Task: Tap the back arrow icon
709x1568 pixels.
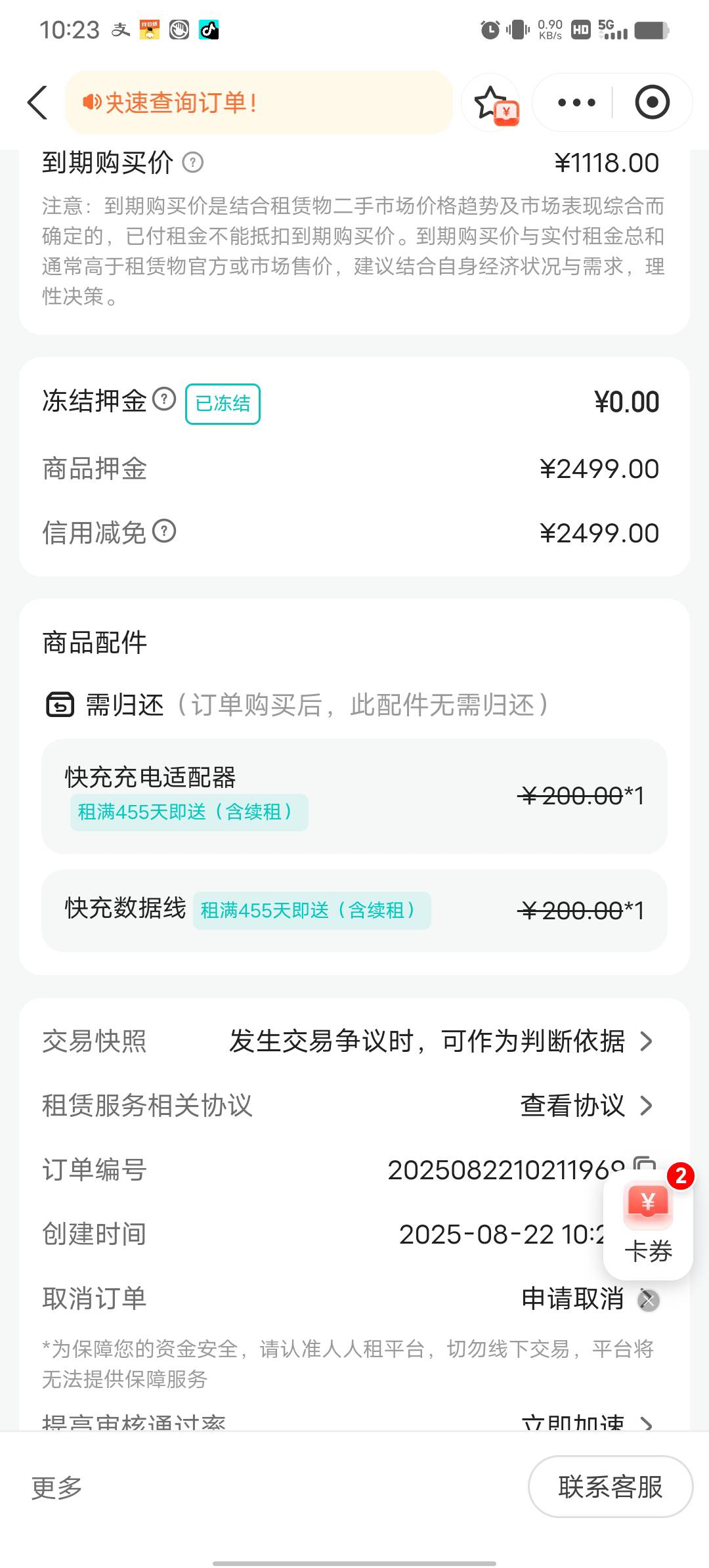Action: (37, 103)
